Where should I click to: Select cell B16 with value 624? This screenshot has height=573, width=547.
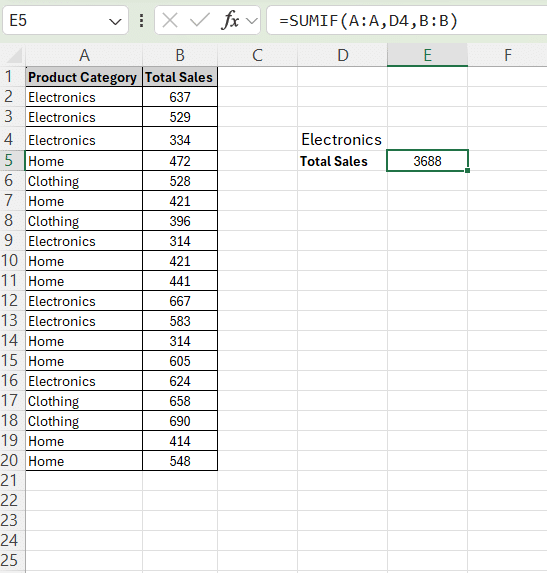(x=180, y=381)
